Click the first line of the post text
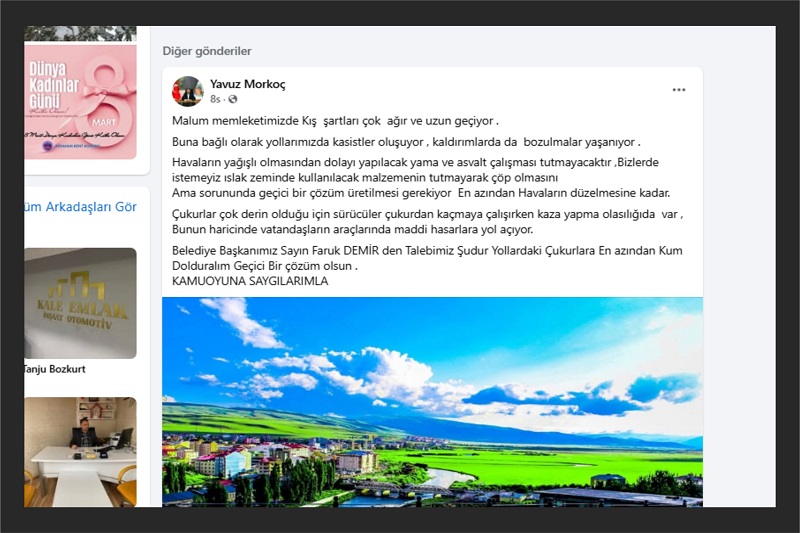 (x=335, y=121)
